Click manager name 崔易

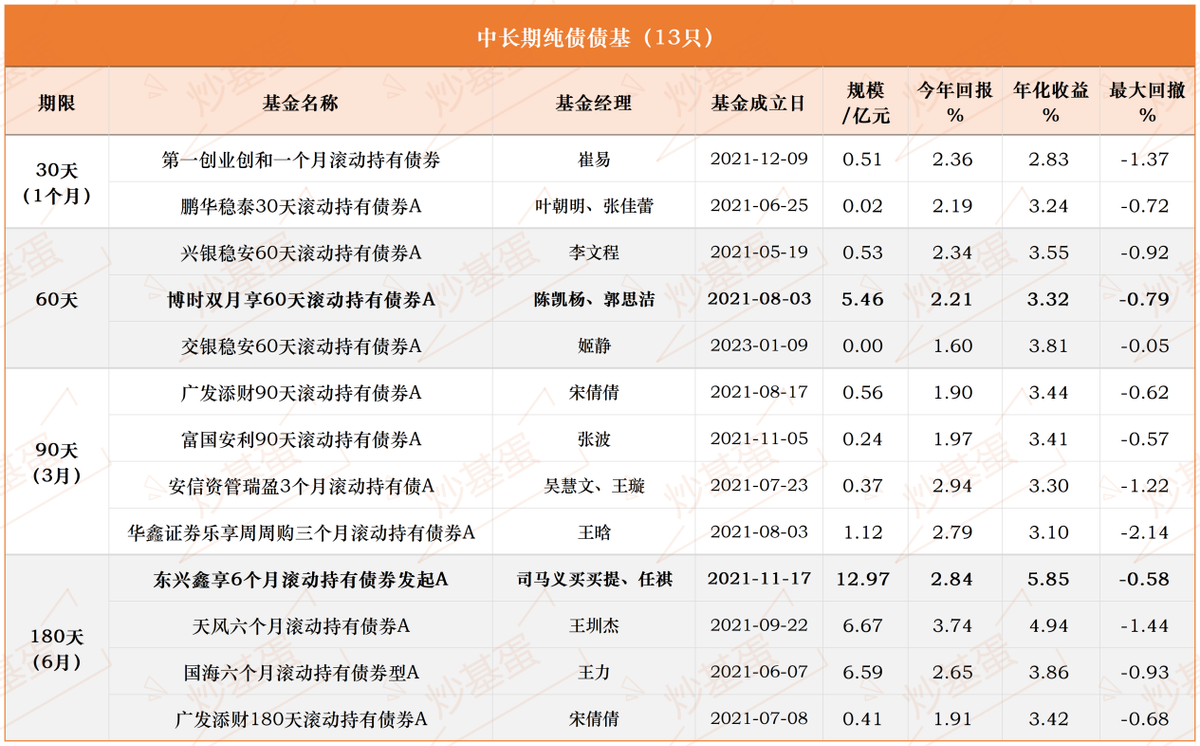[594, 160]
